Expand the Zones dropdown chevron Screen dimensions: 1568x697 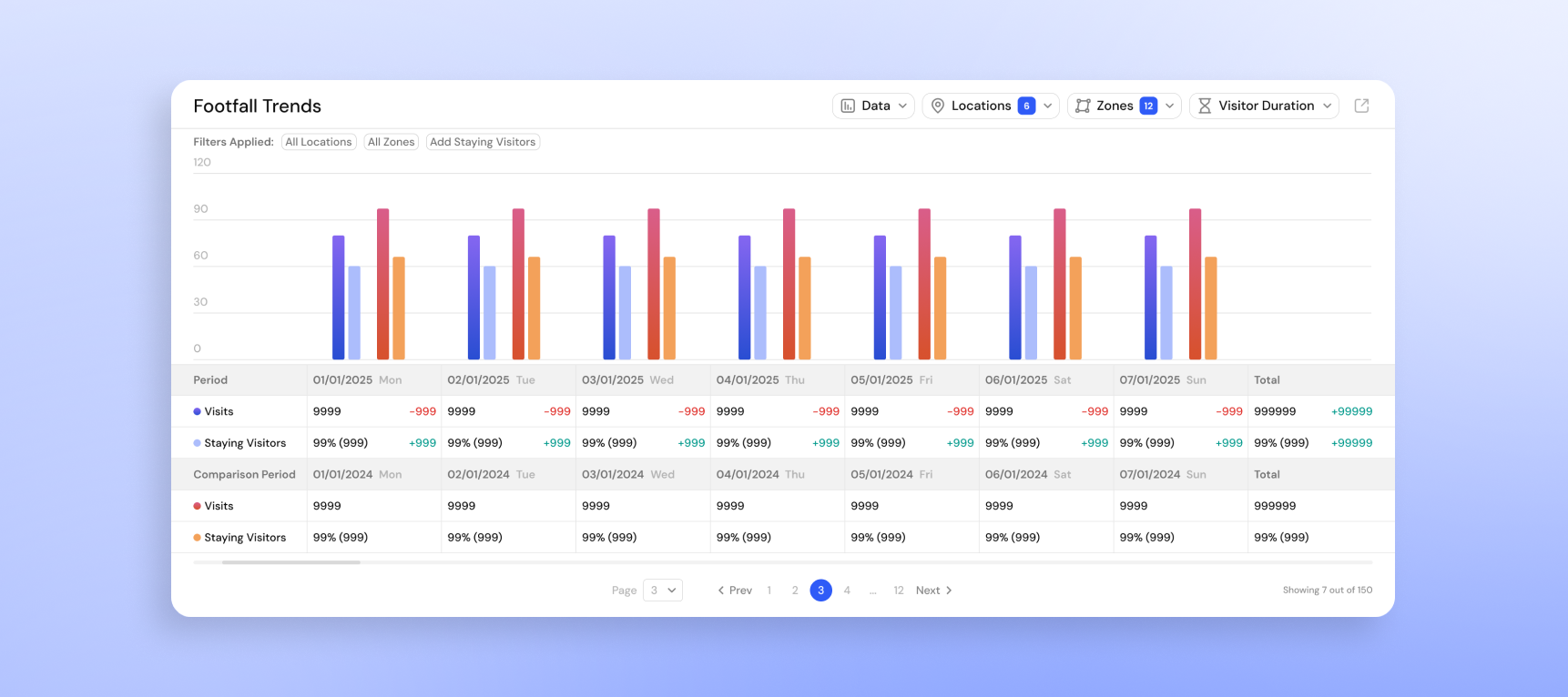[1169, 106]
